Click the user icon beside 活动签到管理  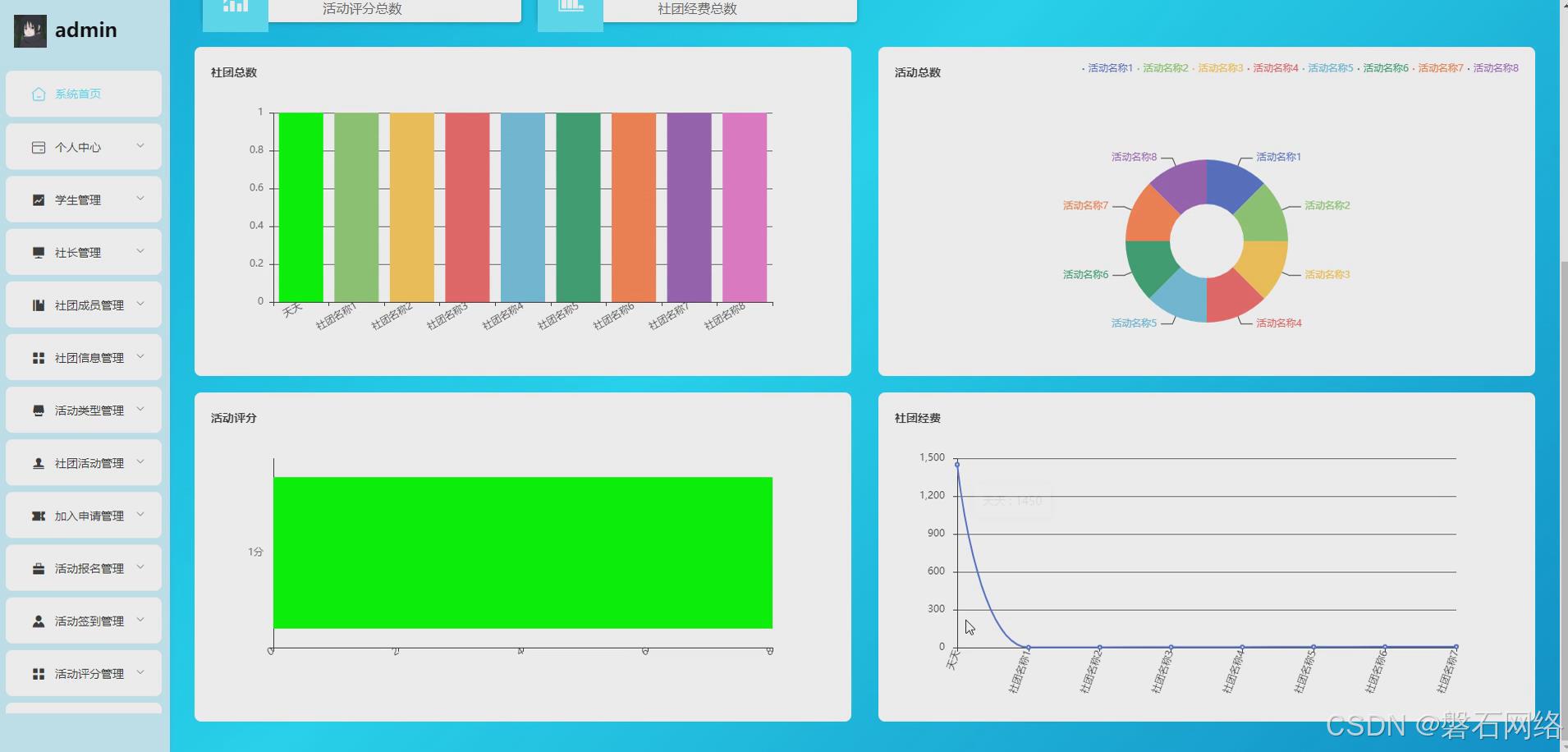tap(39, 621)
